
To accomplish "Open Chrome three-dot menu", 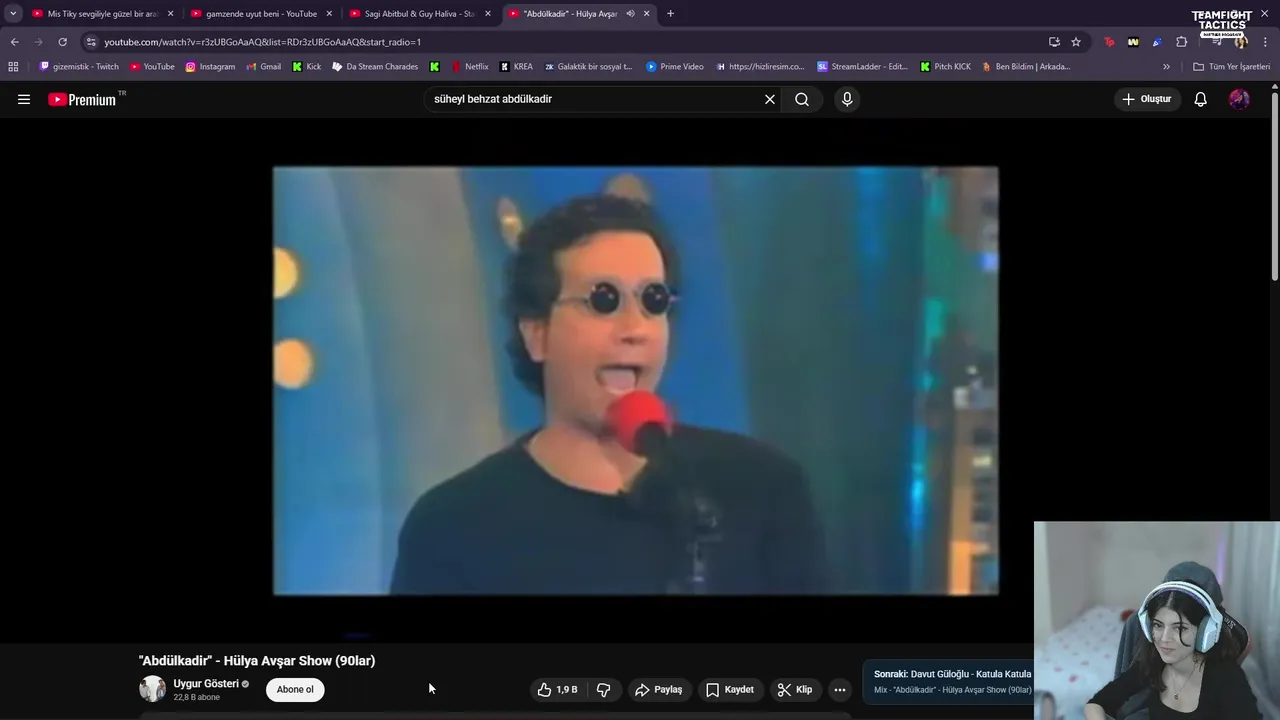I will [1265, 42].
